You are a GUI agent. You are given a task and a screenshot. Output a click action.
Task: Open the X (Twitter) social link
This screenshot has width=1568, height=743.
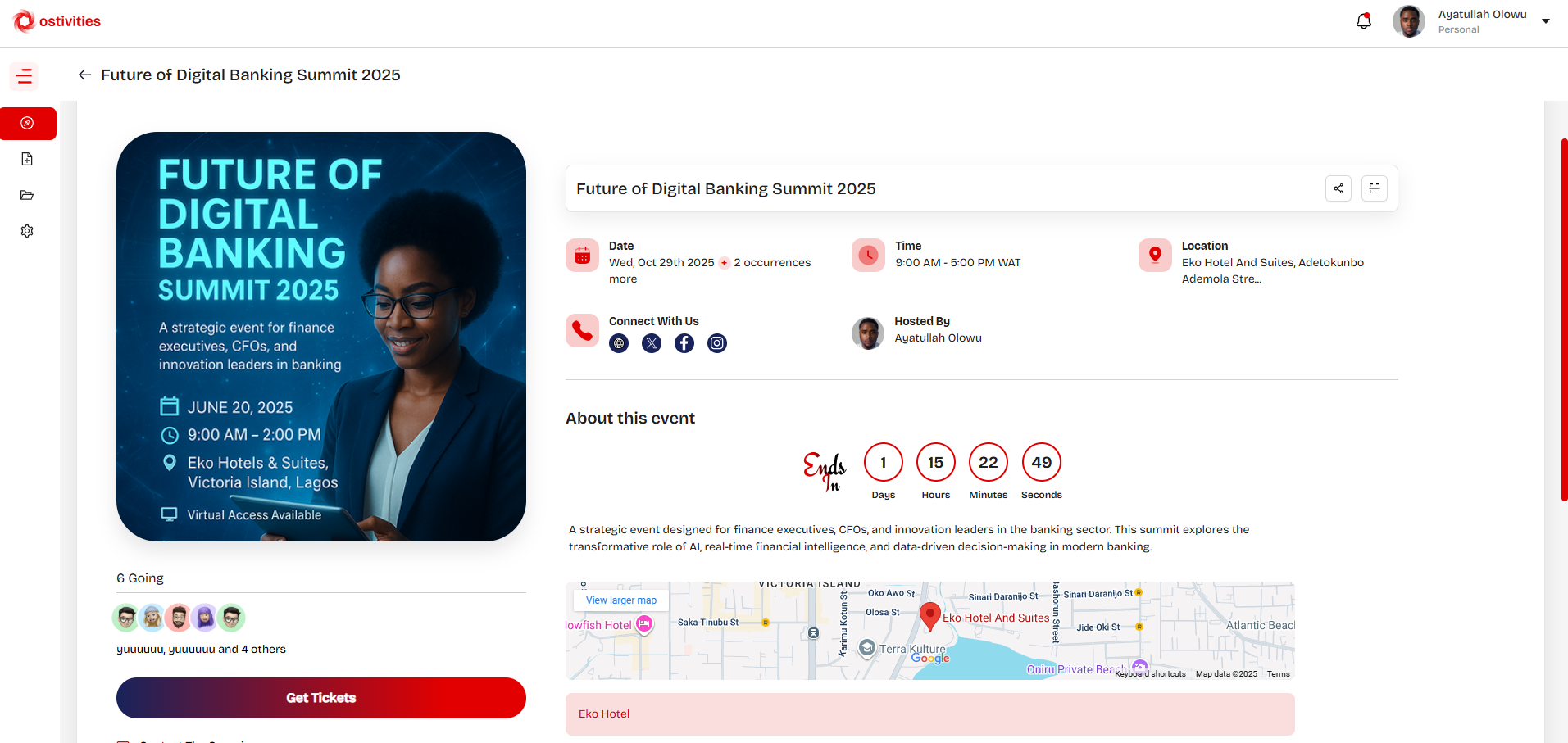652,343
